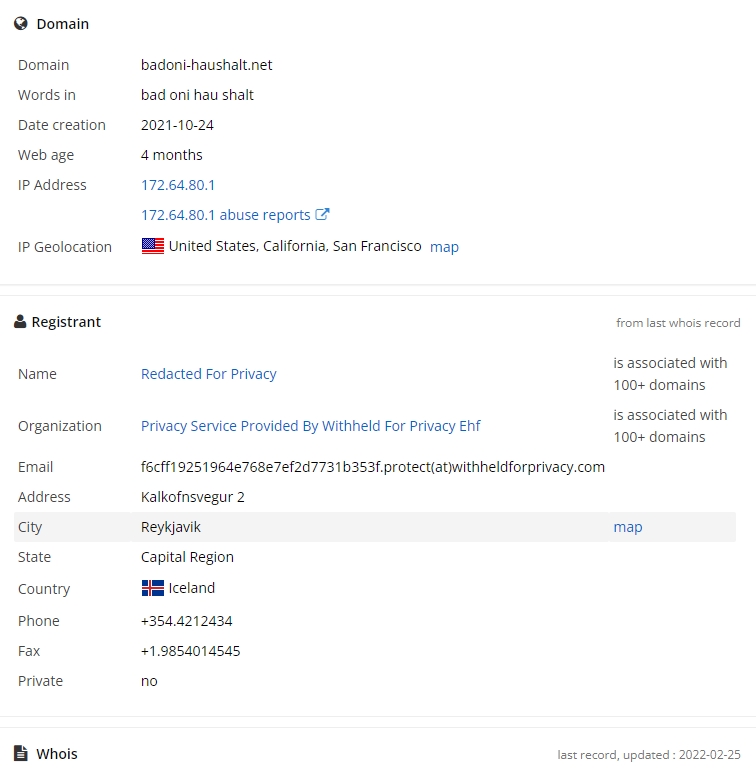Click the badoni-haushalt.net domain name text
This screenshot has width=756, height=770.
pyautogui.click(x=207, y=65)
